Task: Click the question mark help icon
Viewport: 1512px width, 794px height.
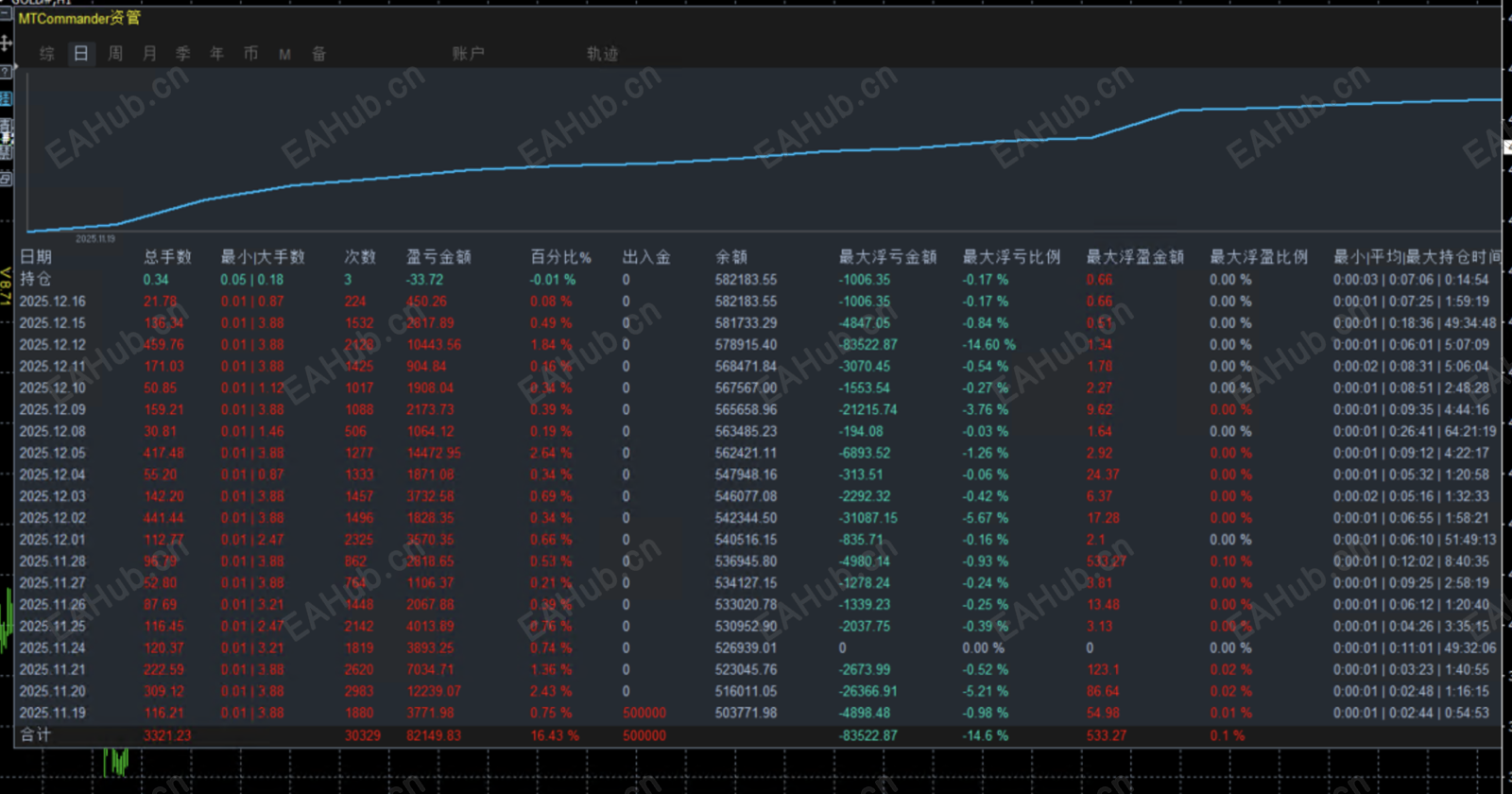Action: tap(5, 71)
